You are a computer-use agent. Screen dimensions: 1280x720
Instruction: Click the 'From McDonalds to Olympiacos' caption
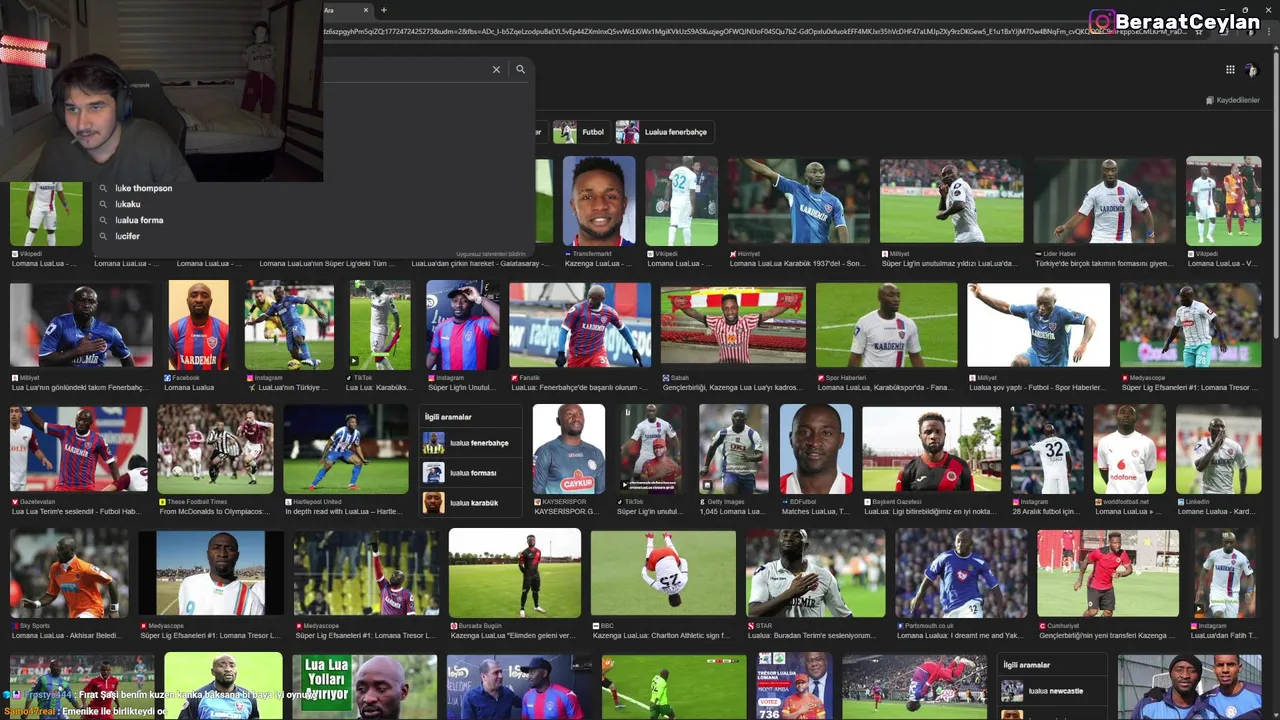click(213, 511)
